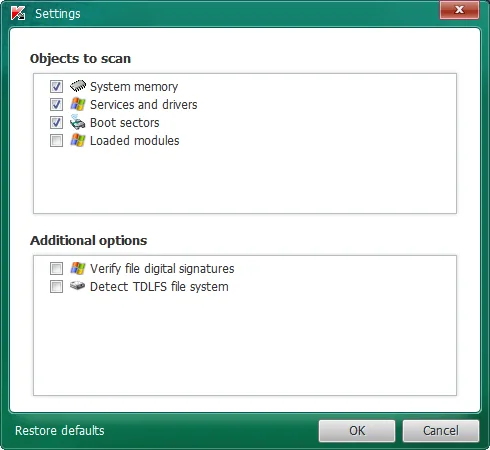Close the Settings window
Image resolution: width=490 pixels, height=450 pixels.
tap(459, 10)
